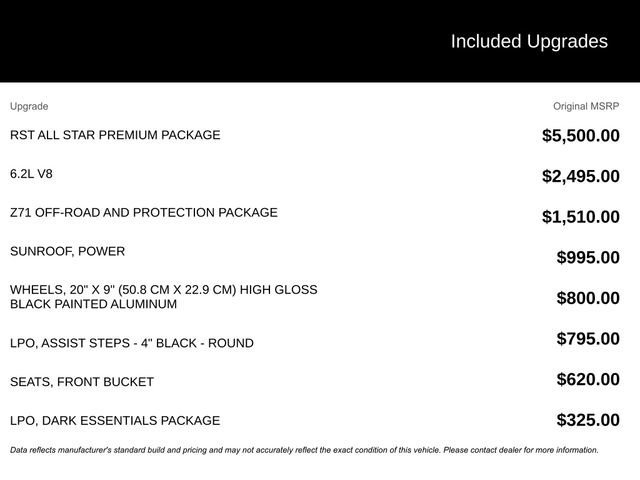Viewport: 640px width, 480px height.
Task: Click the $2,495.00 price
Action: (580, 177)
